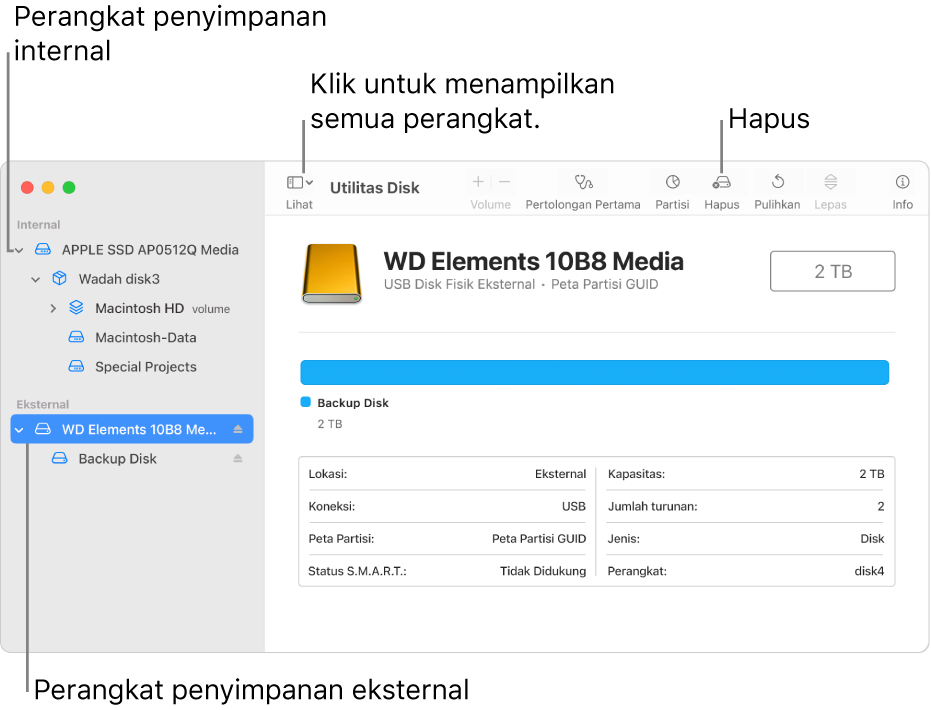
Task: Collapse the Wadah disk3 container
Action: coord(36,280)
